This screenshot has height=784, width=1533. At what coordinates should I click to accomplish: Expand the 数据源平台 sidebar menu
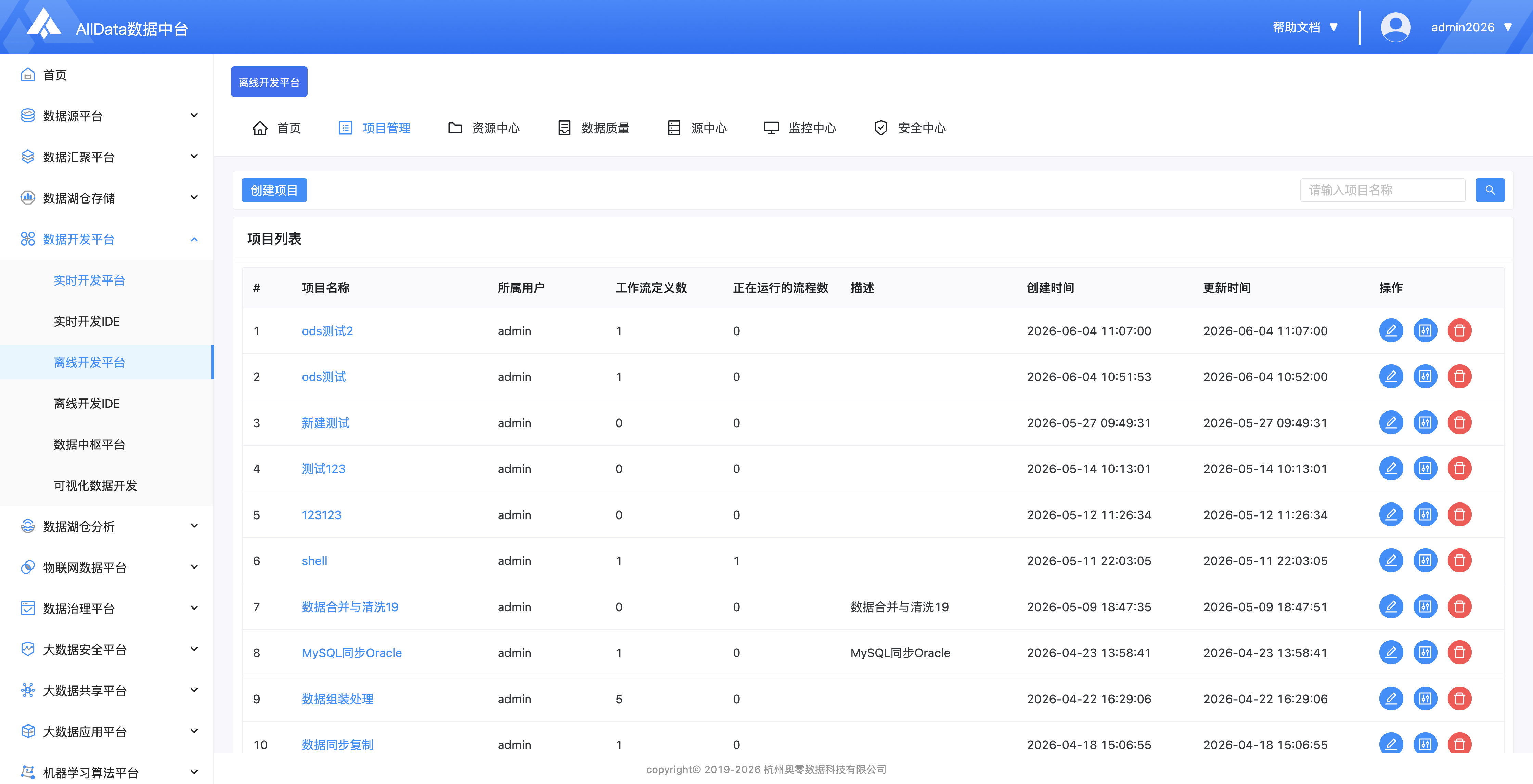(x=106, y=116)
